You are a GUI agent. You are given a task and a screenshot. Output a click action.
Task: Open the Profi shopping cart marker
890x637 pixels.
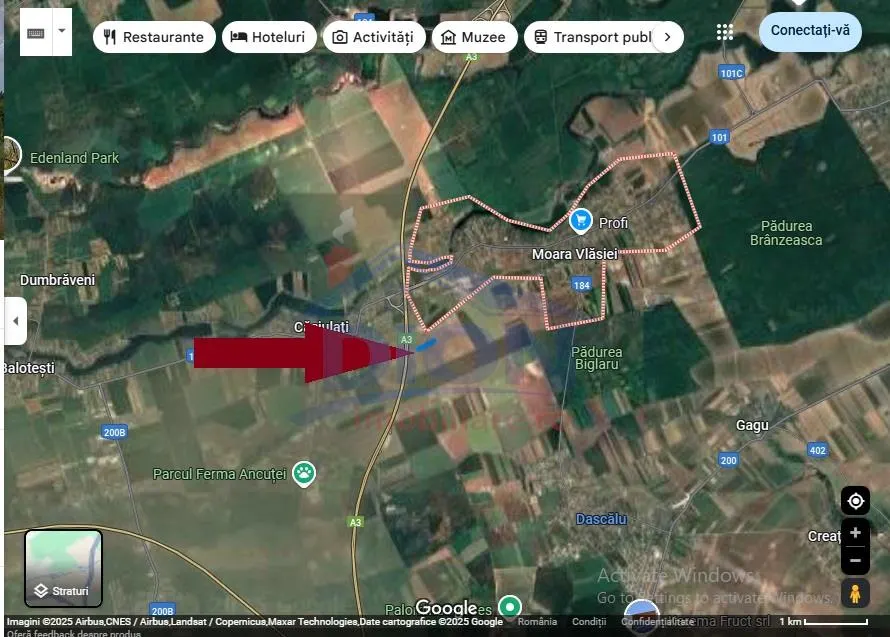[580, 221]
